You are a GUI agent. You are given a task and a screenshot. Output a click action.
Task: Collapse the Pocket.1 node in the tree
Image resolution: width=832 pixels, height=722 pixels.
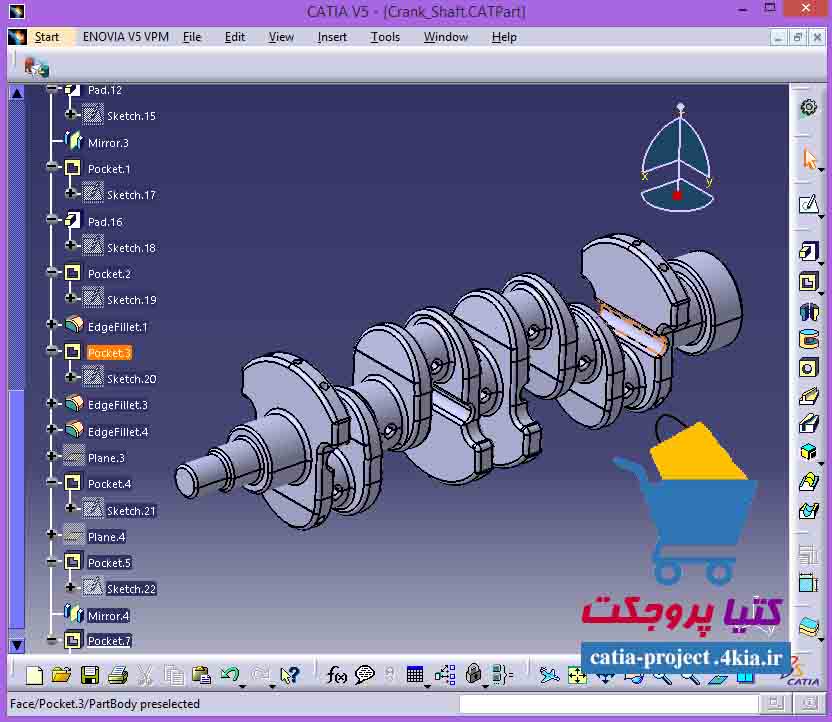51,167
